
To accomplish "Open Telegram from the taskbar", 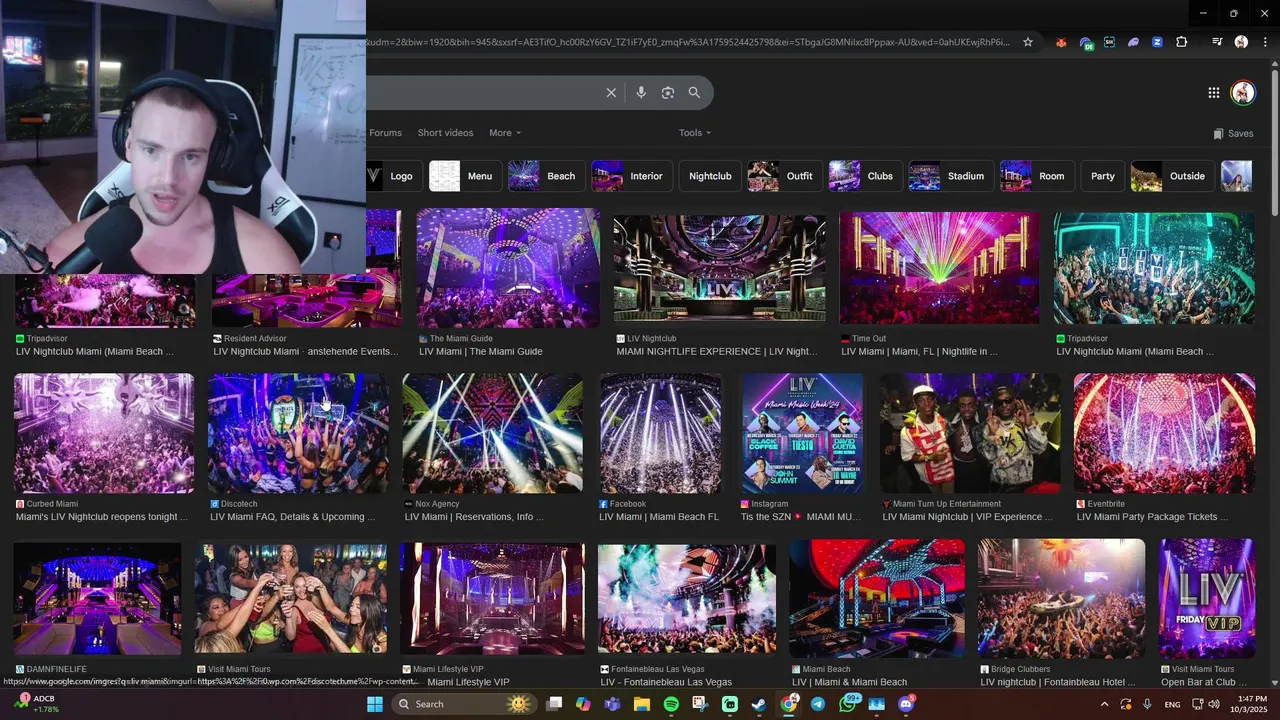I will [818, 704].
